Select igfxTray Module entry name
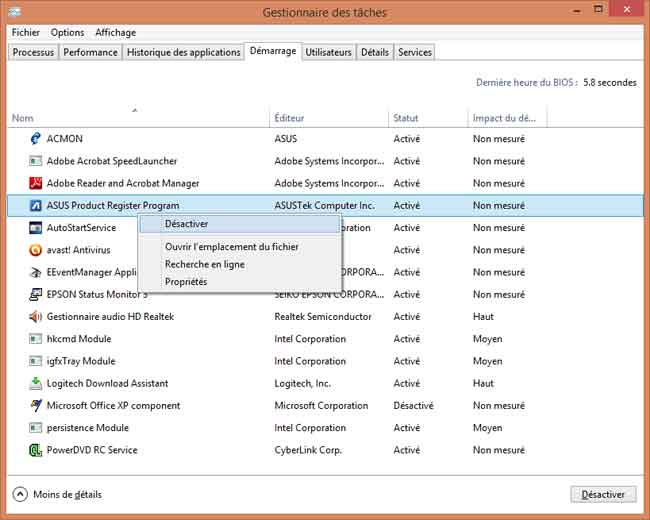 click(x=81, y=361)
